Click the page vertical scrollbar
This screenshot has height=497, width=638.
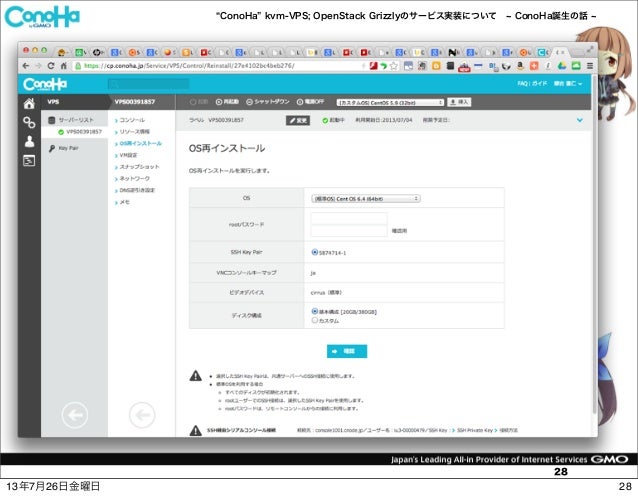(594, 244)
